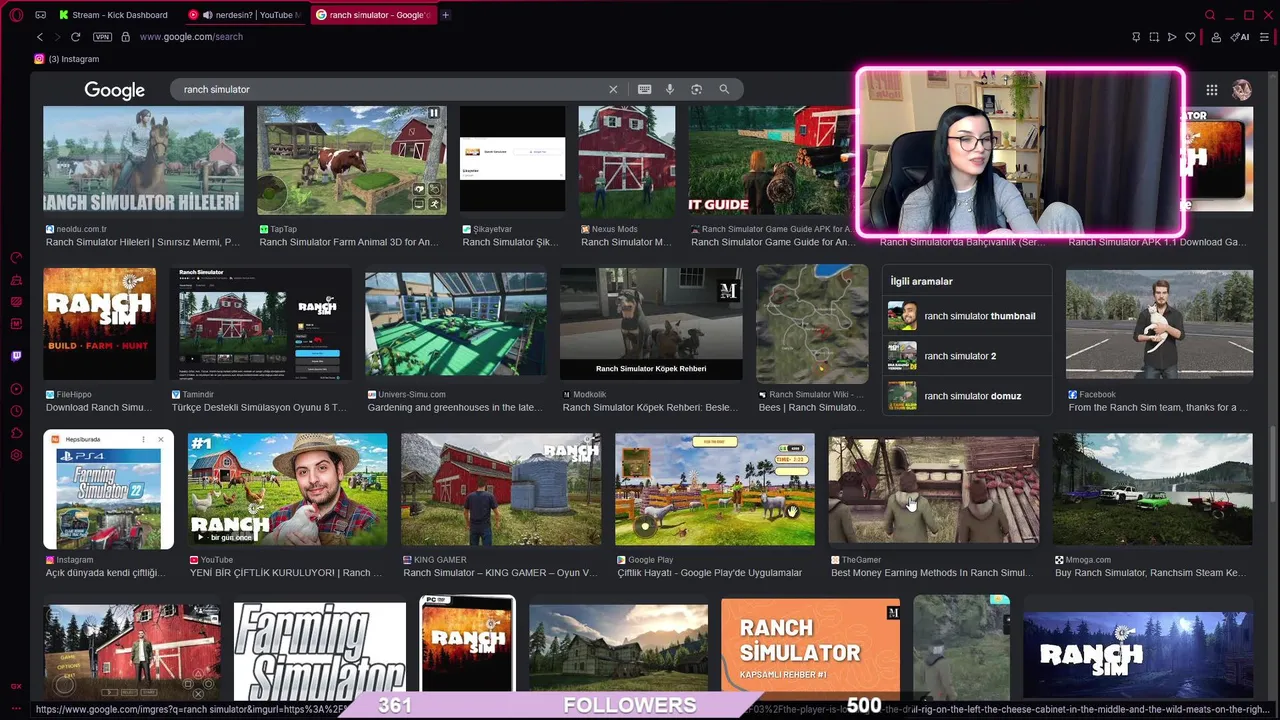This screenshot has width=1280, height=720.
Task: Toggle the VPN badge in address bar
Action: click(102, 37)
